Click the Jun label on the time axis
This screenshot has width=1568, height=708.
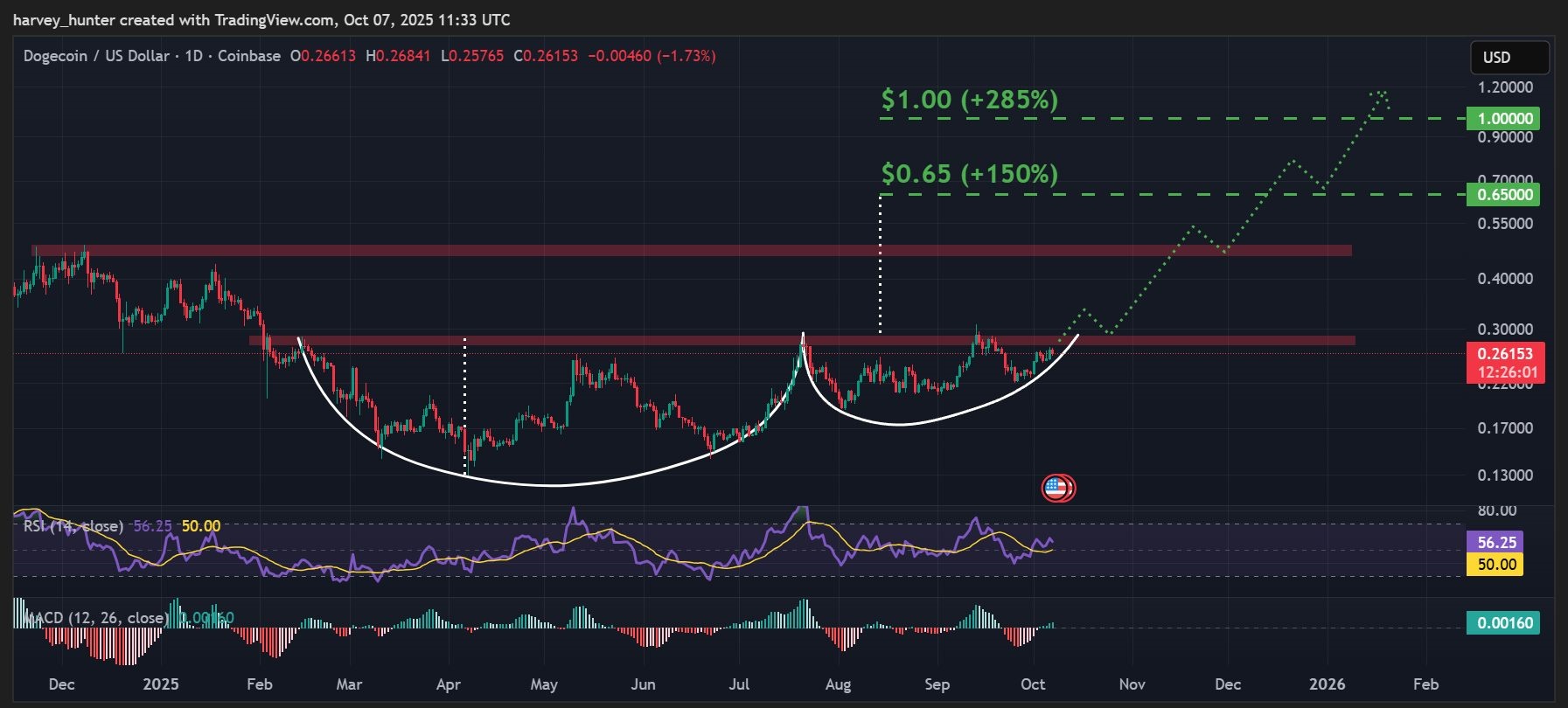(x=643, y=684)
